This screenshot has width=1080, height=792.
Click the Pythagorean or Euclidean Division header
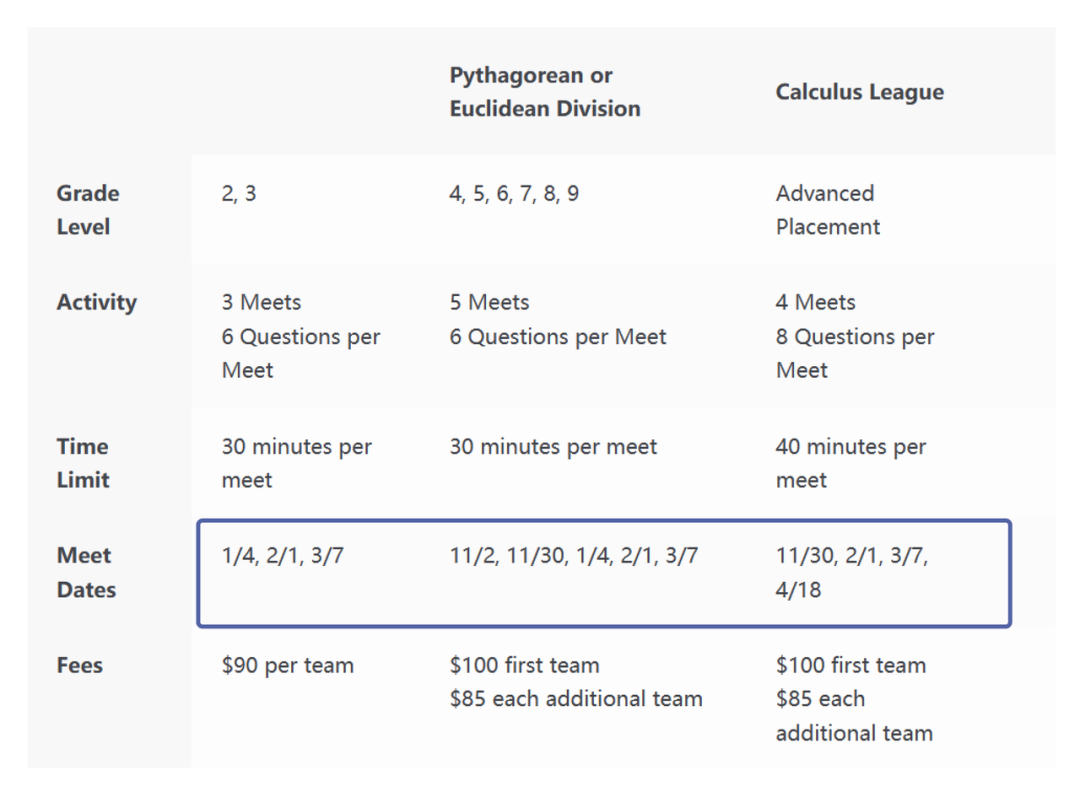coord(545,92)
